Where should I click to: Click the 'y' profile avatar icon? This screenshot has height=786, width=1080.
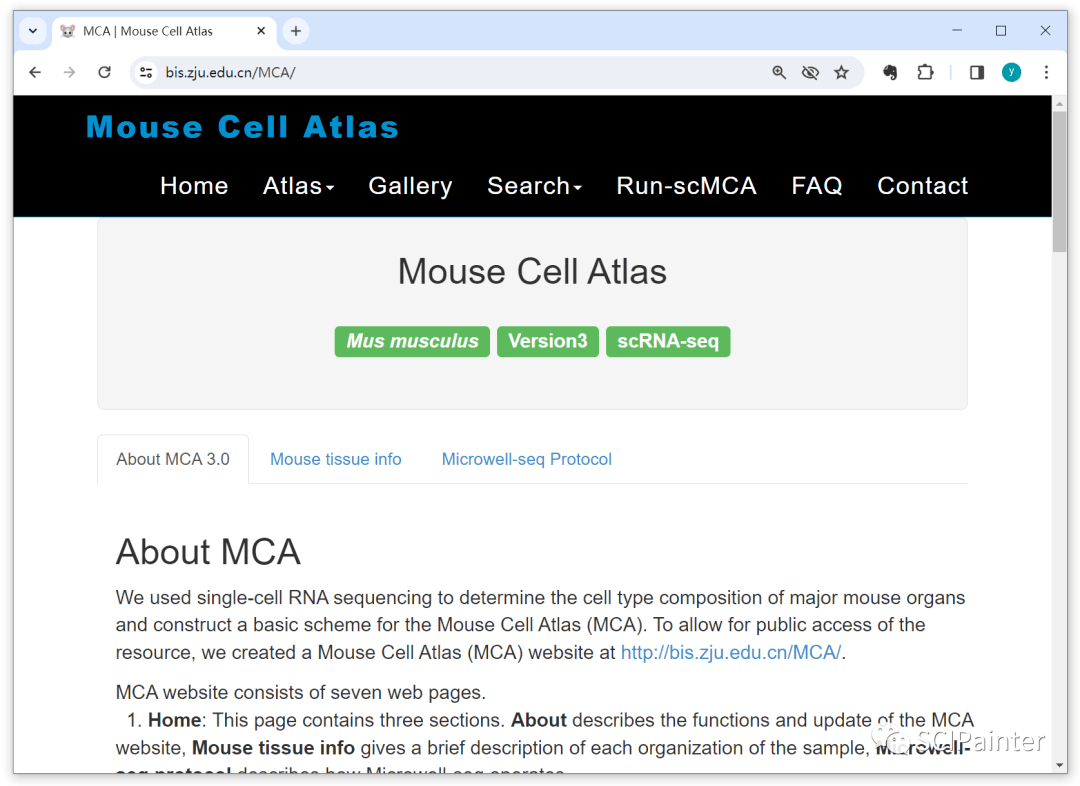pos(1011,72)
